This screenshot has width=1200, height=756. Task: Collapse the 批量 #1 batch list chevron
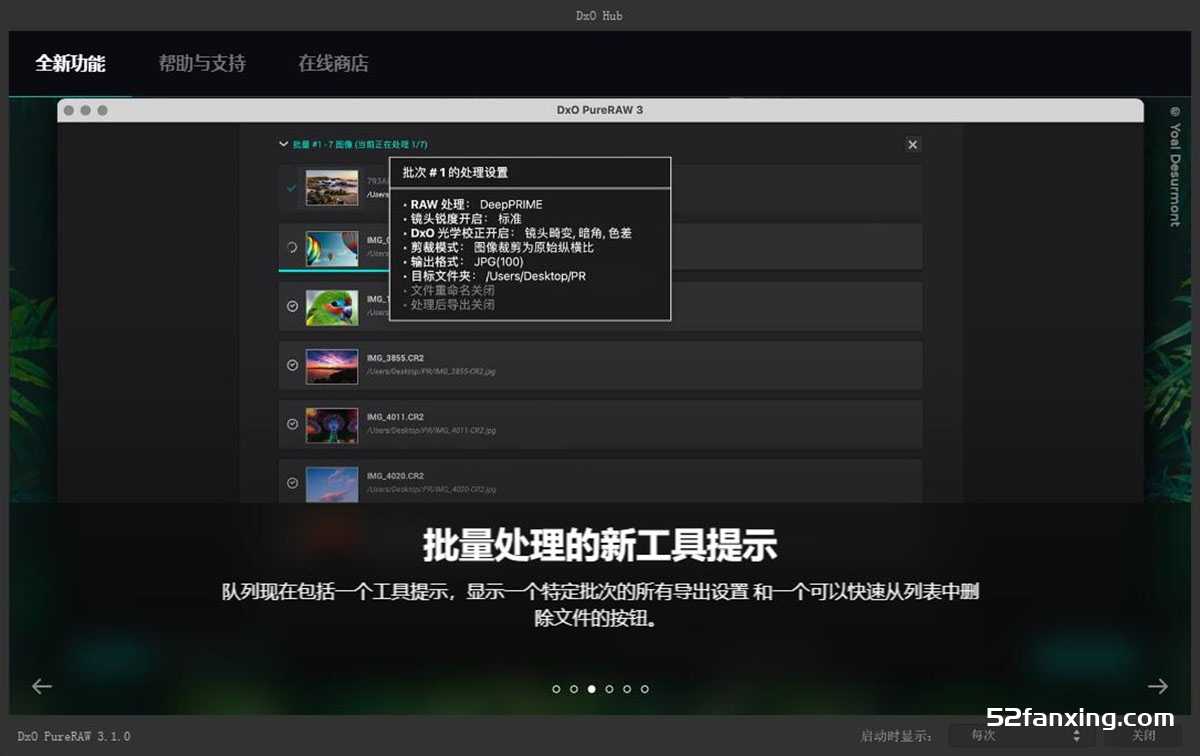[x=284, y=144]
